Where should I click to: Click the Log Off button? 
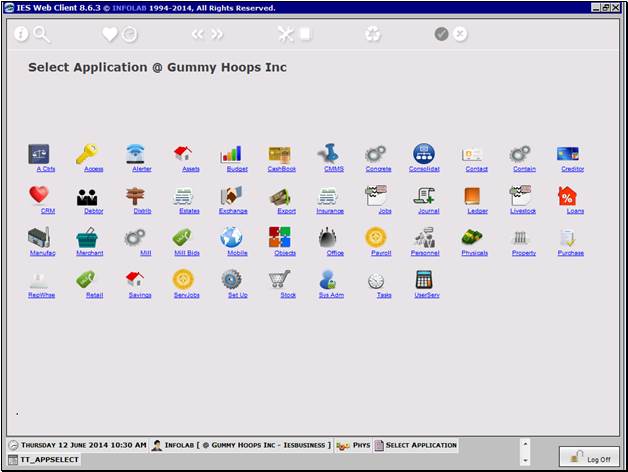pyautogui.click(x=590, y=457)
